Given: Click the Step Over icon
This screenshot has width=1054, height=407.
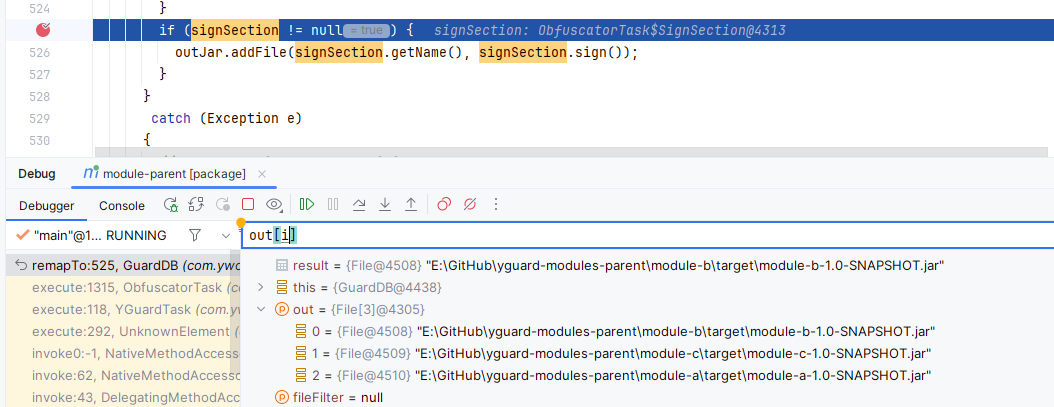Looking at the screenshot, I should pos(359,205).
